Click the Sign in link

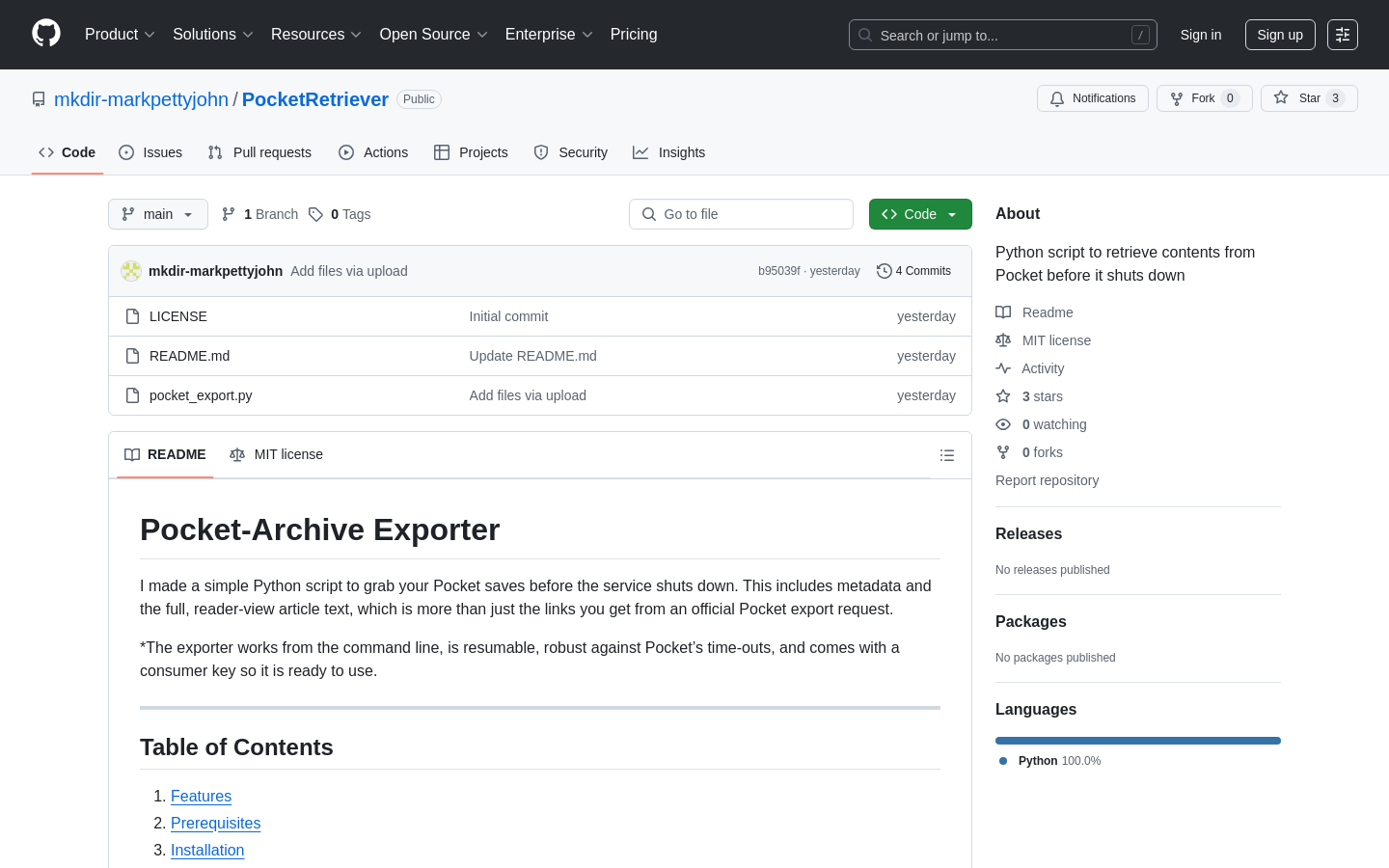pyautogui.click(x=1201, y=35)
